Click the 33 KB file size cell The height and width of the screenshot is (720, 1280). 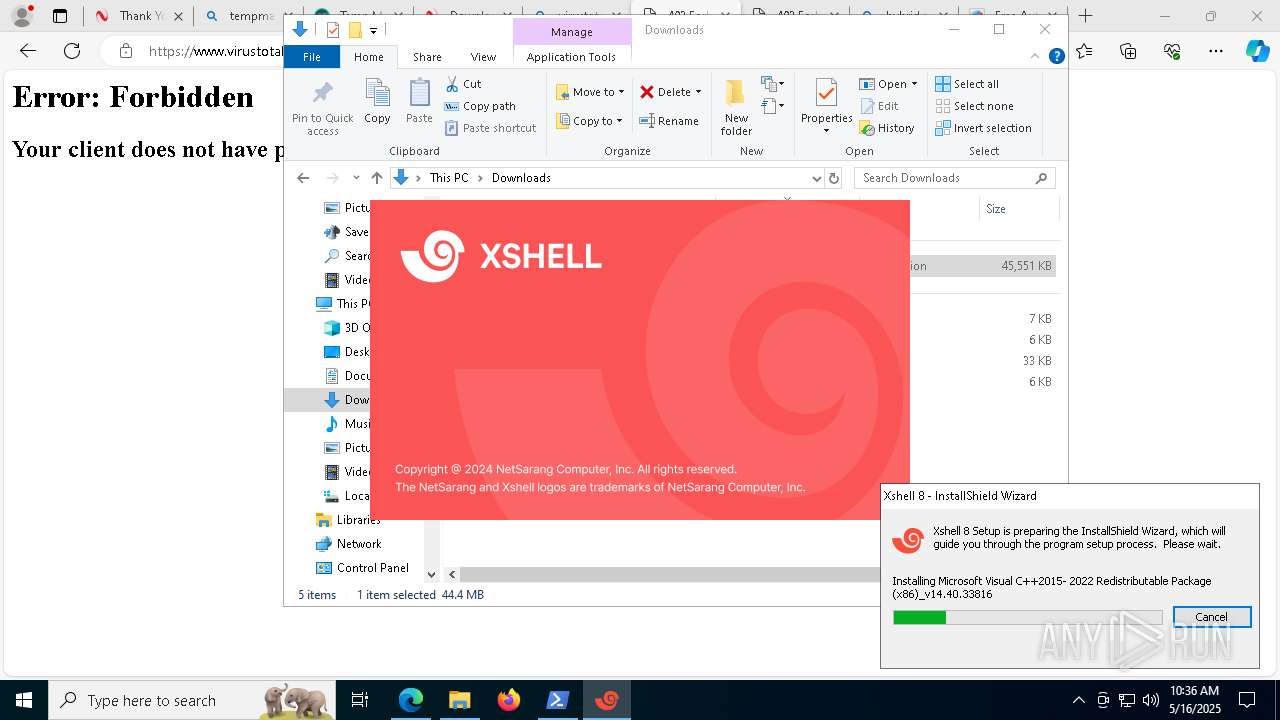(x=1037, y=360)
